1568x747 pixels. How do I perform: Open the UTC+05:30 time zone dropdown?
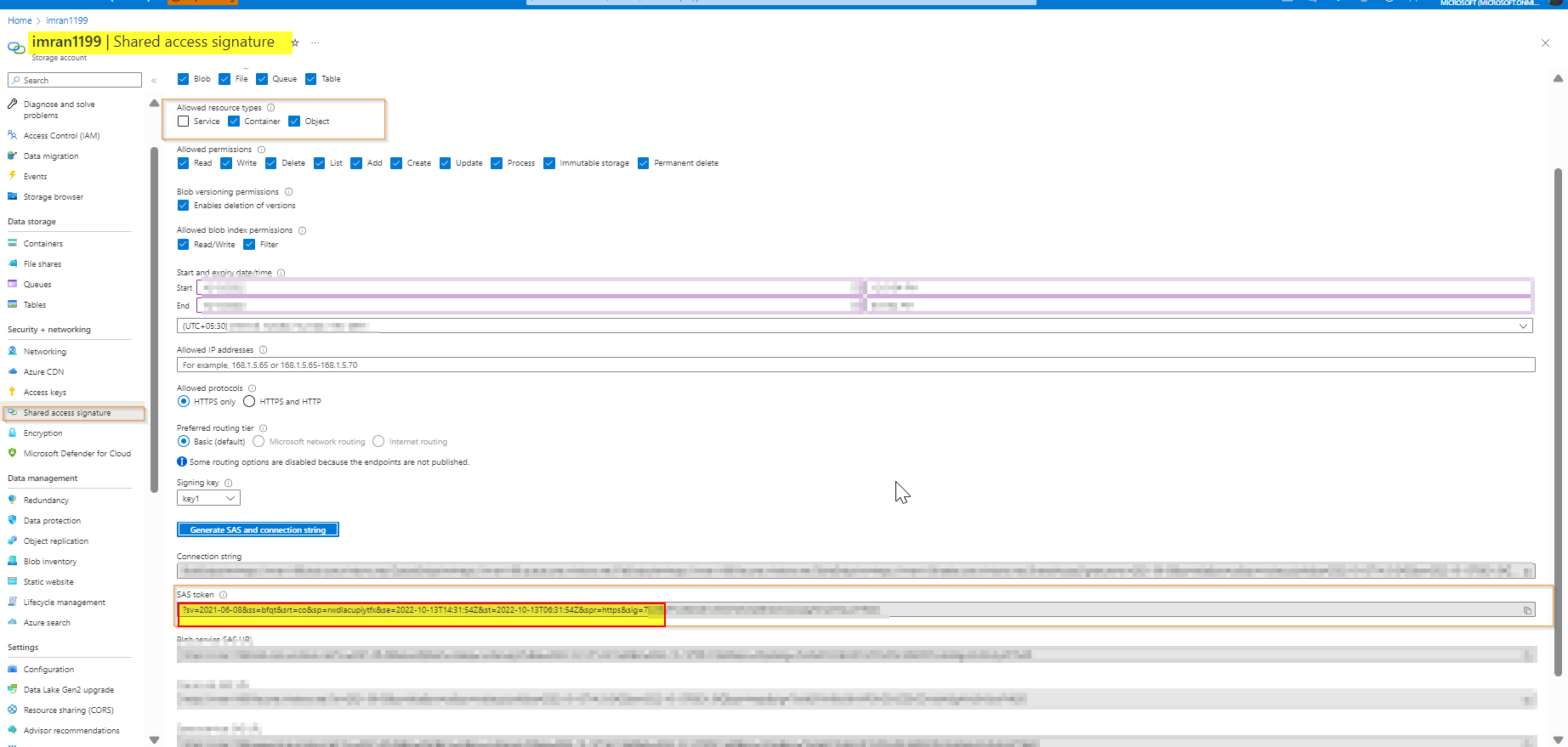tap(855, 325)
